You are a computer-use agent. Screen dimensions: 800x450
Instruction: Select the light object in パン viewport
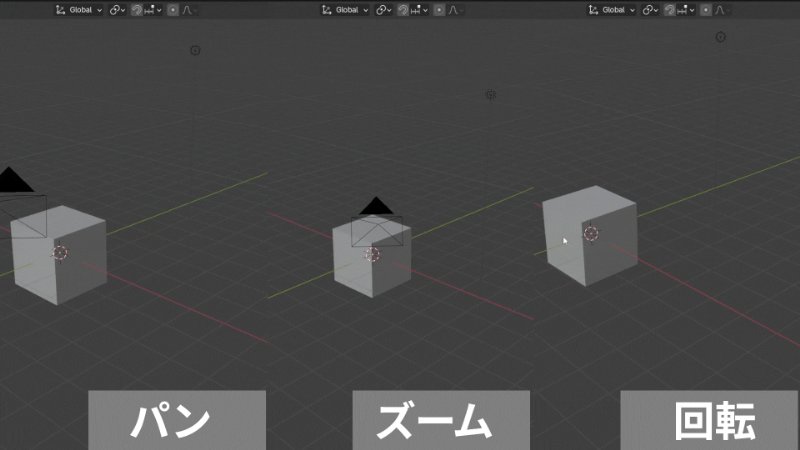pos(195,50)
